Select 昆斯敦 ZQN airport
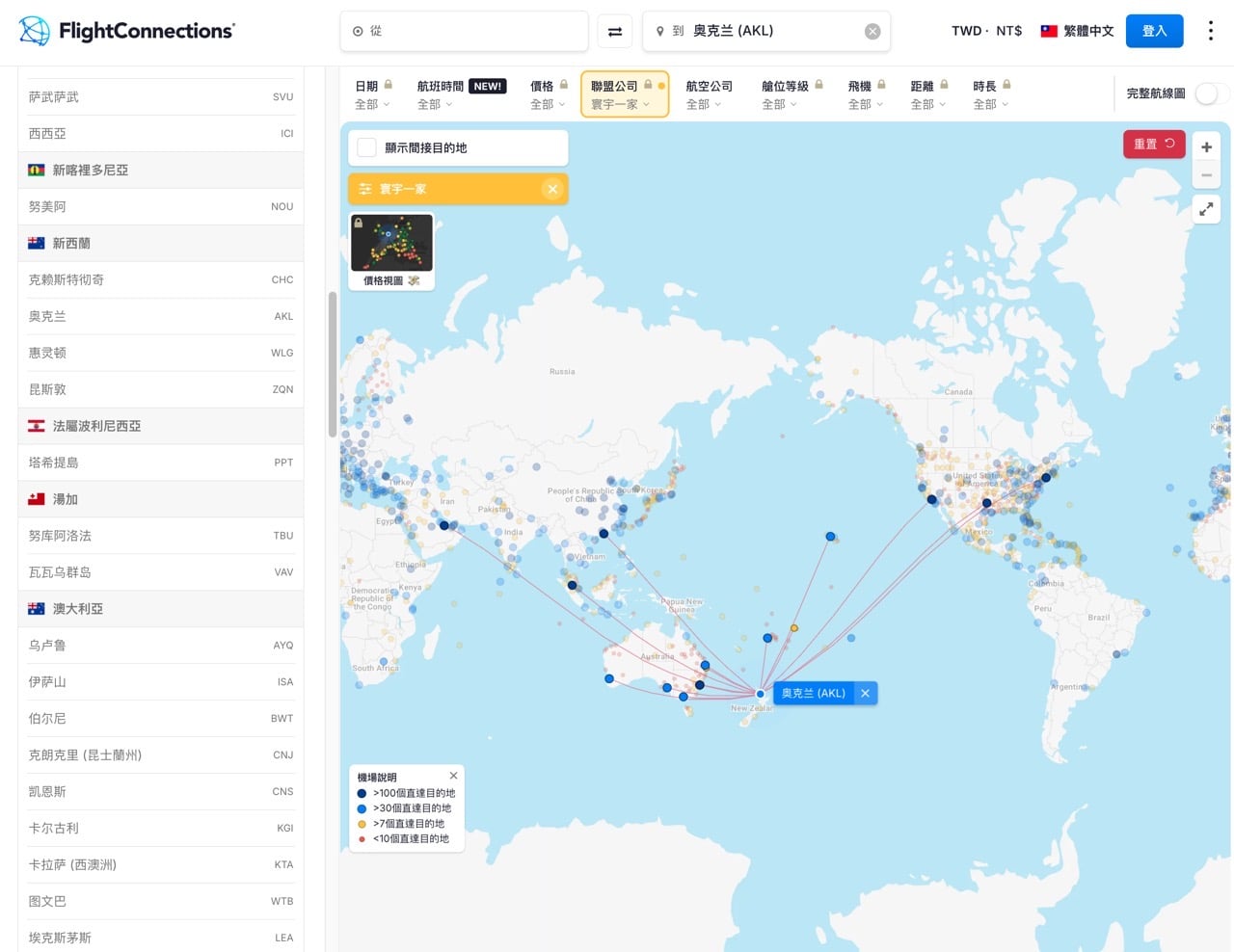Viewport: 1234px width, 952px height. 161,389
